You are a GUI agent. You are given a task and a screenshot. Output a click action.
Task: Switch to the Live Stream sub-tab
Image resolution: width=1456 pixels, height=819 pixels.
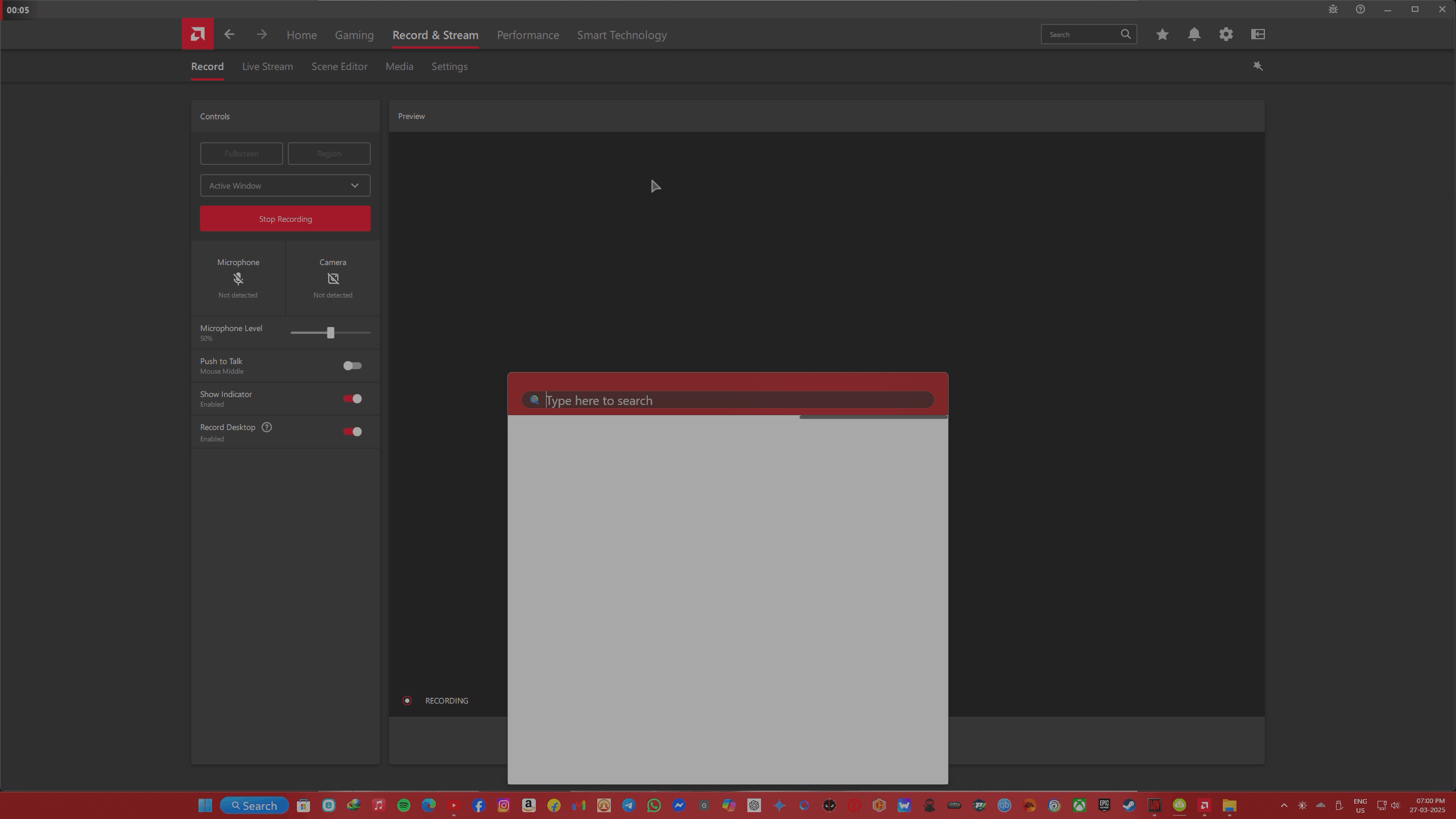[267, 66]
